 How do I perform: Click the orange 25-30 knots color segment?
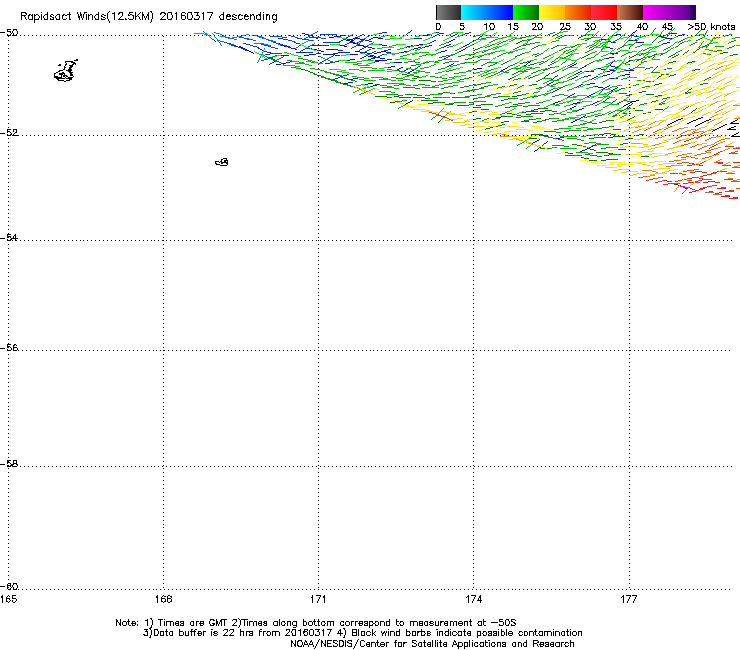pyautogui.click(x=578, y=12)
